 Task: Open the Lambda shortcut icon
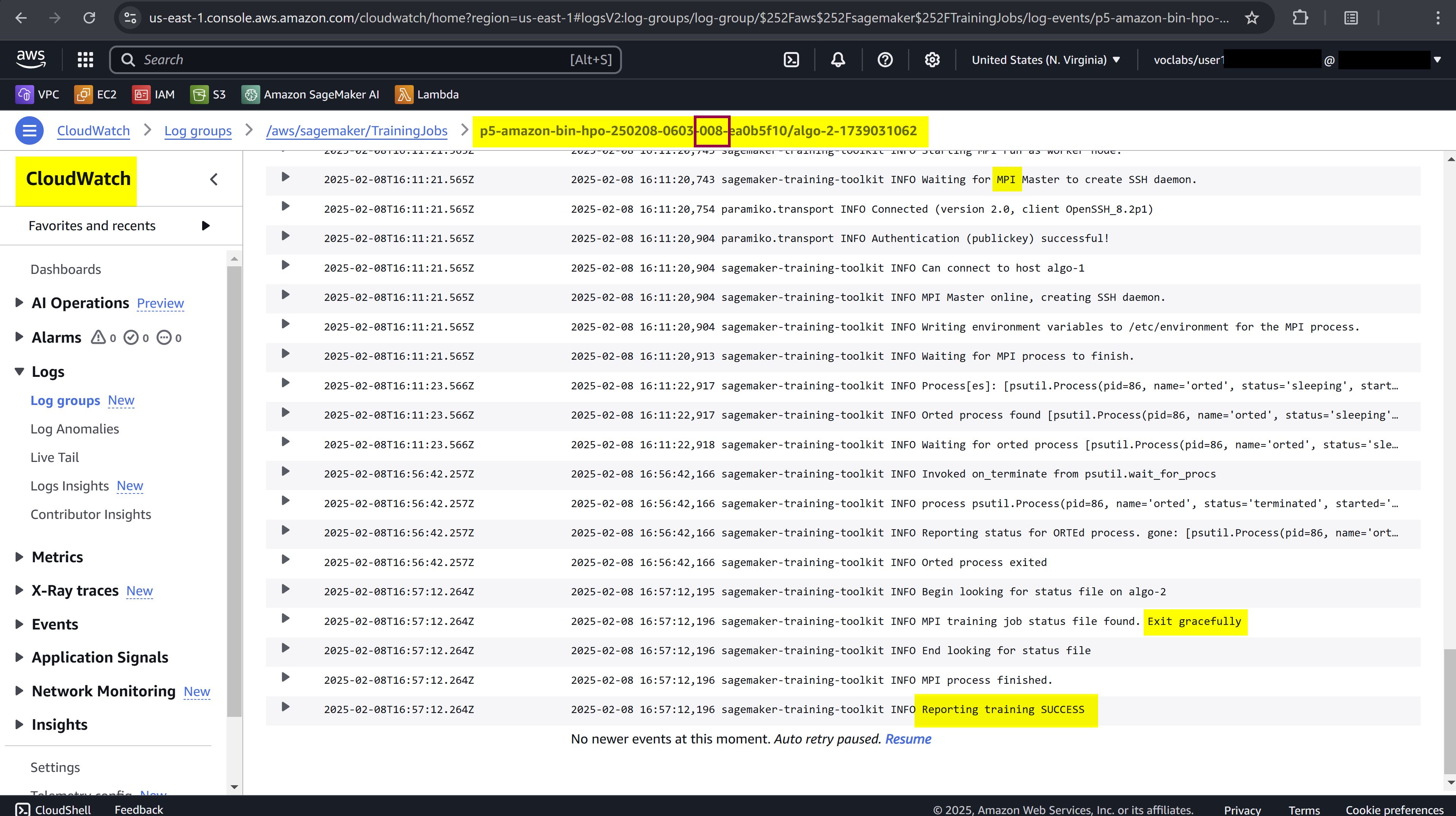(x=404, y=94)
